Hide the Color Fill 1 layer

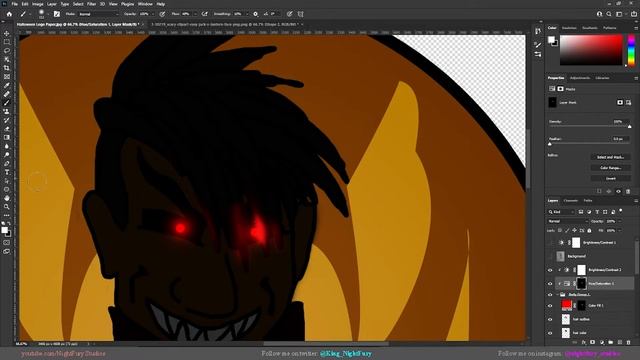click(550, 305)
